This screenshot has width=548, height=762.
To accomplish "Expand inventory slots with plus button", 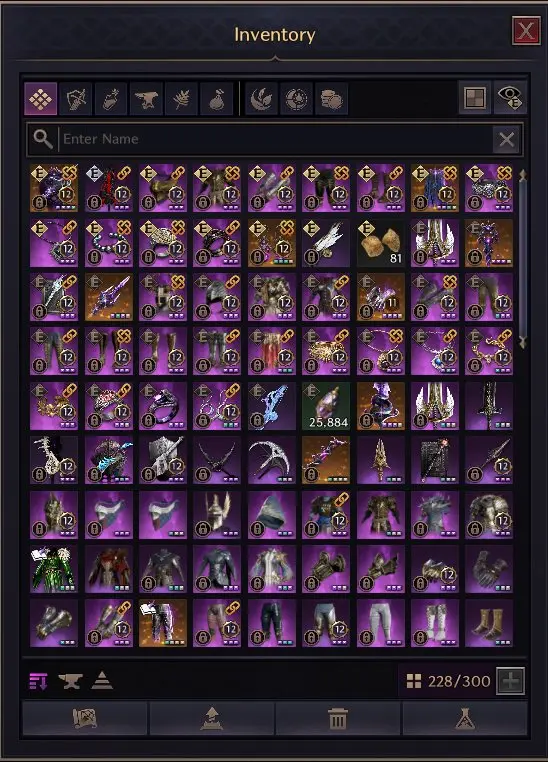I will (511, 681).
